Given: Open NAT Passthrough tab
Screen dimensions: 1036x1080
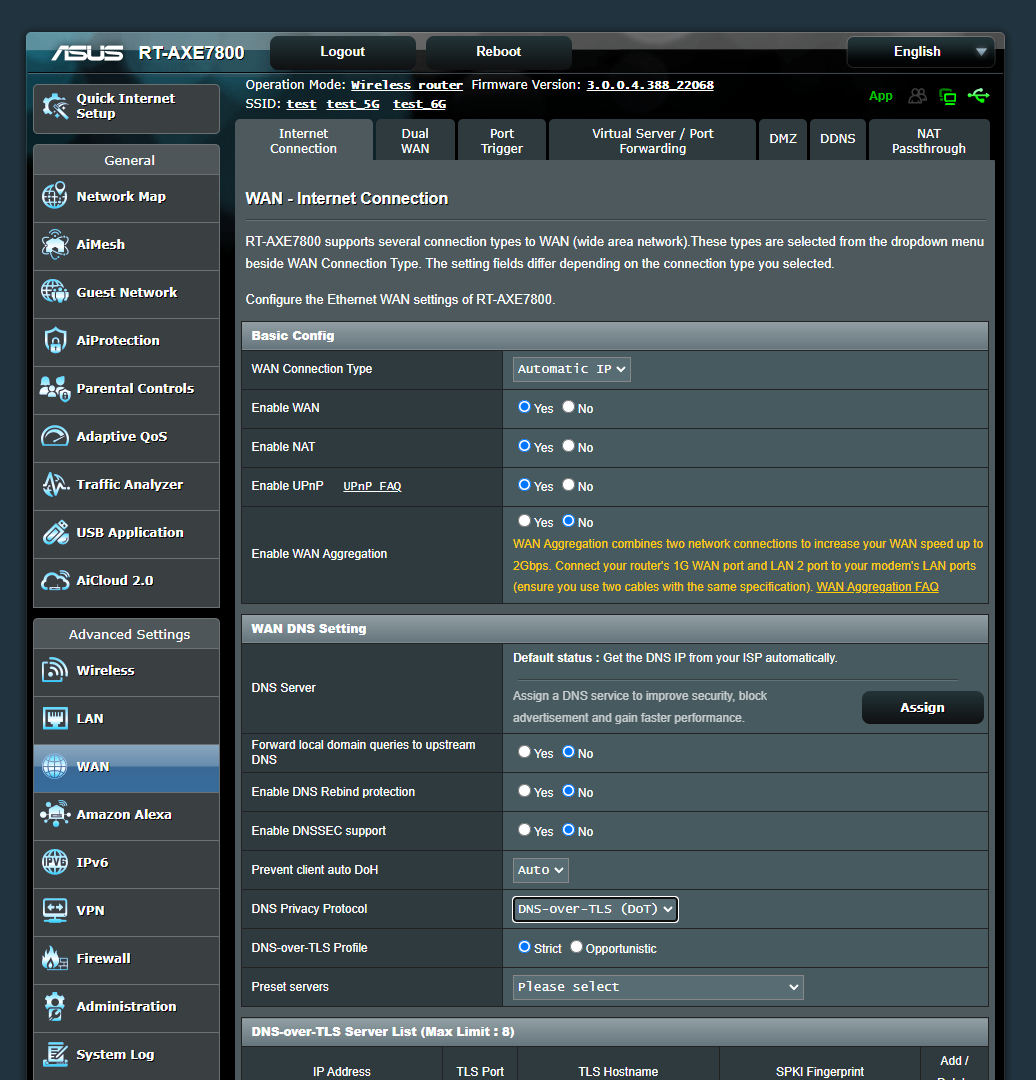Looking at the screenshot, I should [929, 141].
